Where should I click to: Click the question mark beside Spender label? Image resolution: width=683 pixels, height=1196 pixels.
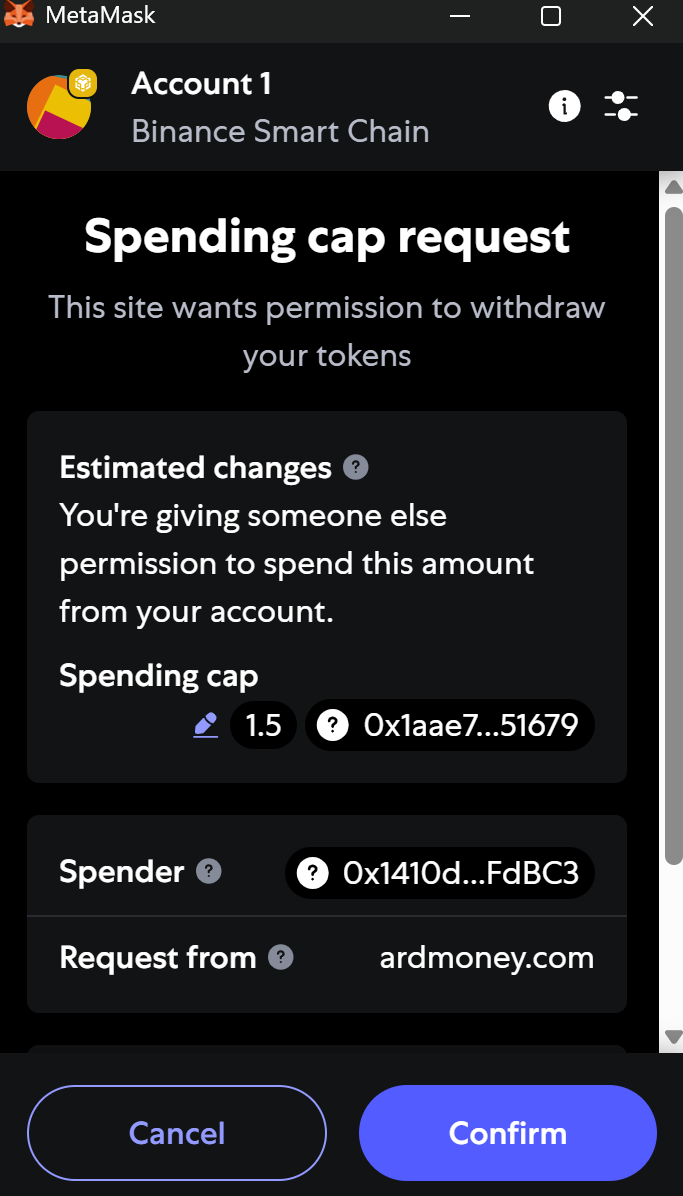tap(208, 871)
